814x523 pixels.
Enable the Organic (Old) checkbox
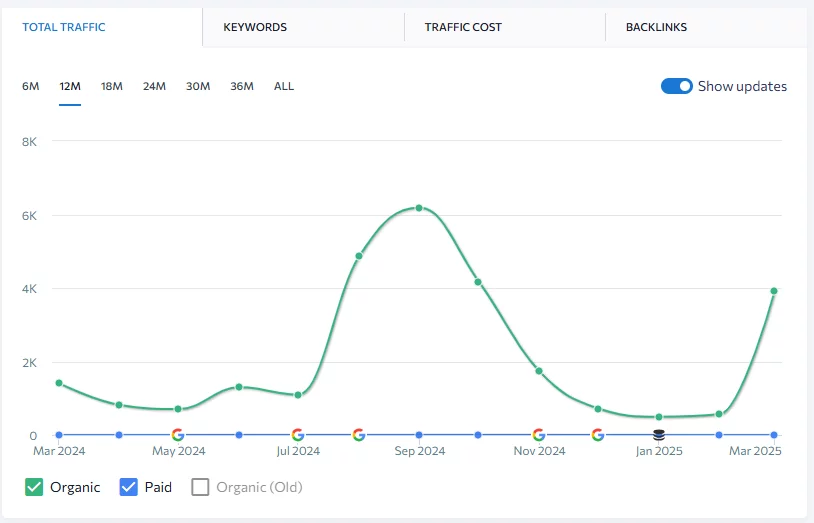(x=200, y=487)
